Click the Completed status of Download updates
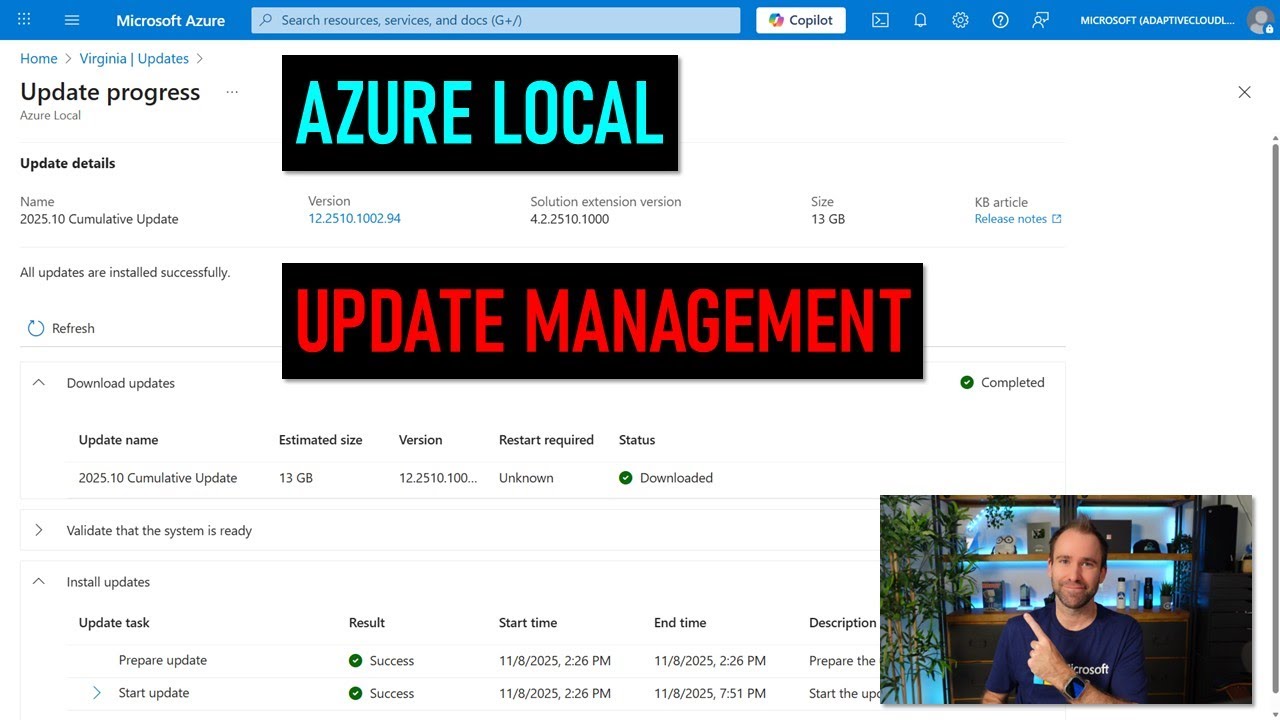 click(x=1002, y=382)
